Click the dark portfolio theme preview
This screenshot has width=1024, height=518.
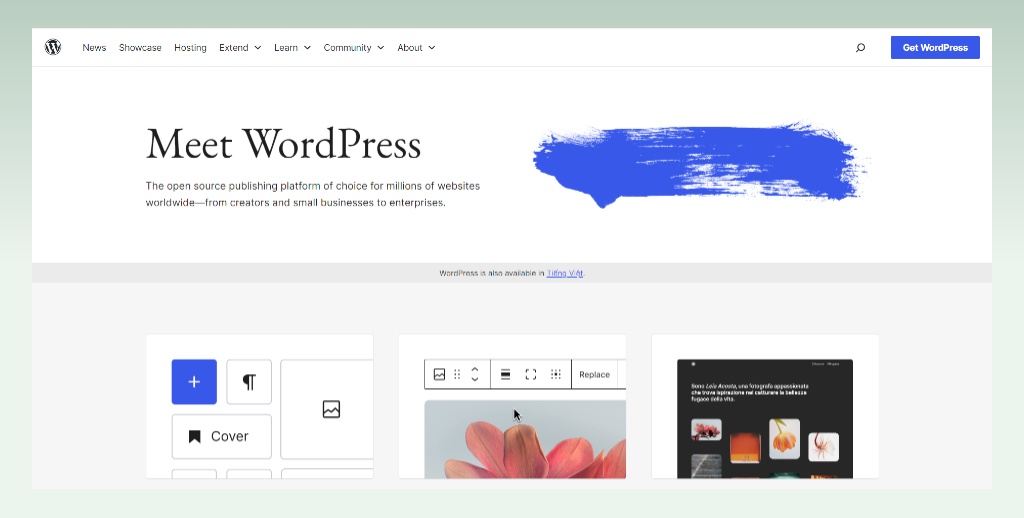pyautogui.click(x=765, y=419)
